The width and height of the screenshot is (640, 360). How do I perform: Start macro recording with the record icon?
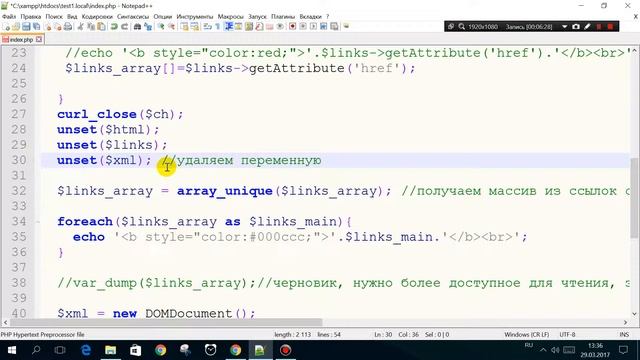[x=293, y=27]
